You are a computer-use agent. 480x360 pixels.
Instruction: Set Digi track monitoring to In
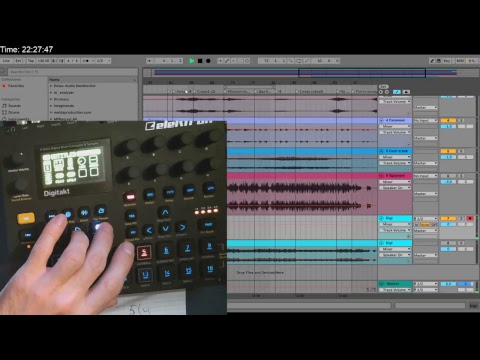point(417,225)
